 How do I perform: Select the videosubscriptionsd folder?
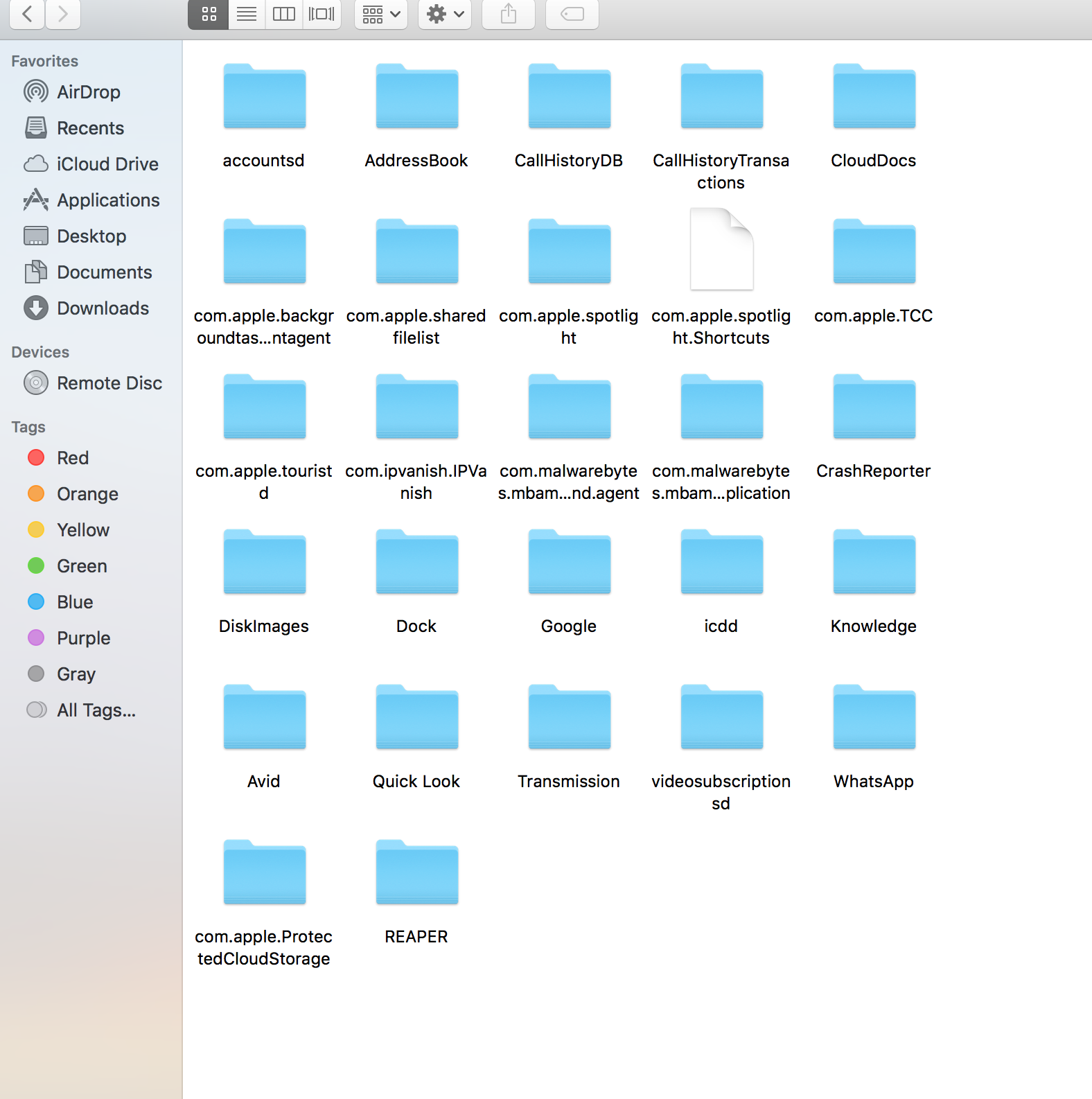tap(721, 718)
